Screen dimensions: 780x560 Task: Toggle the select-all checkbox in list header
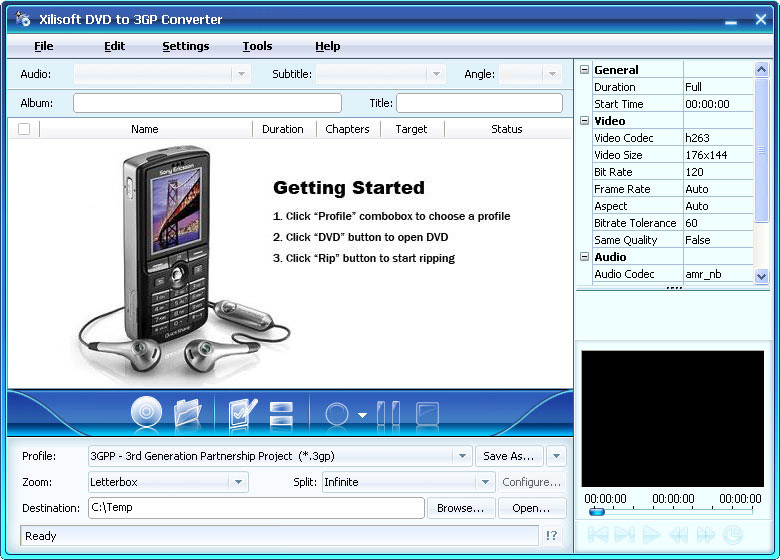coord(24,129)
